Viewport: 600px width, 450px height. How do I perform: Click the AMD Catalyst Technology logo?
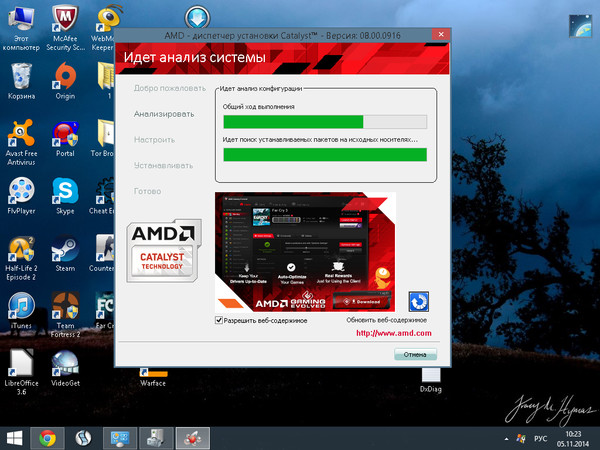[x=164, y=251]
